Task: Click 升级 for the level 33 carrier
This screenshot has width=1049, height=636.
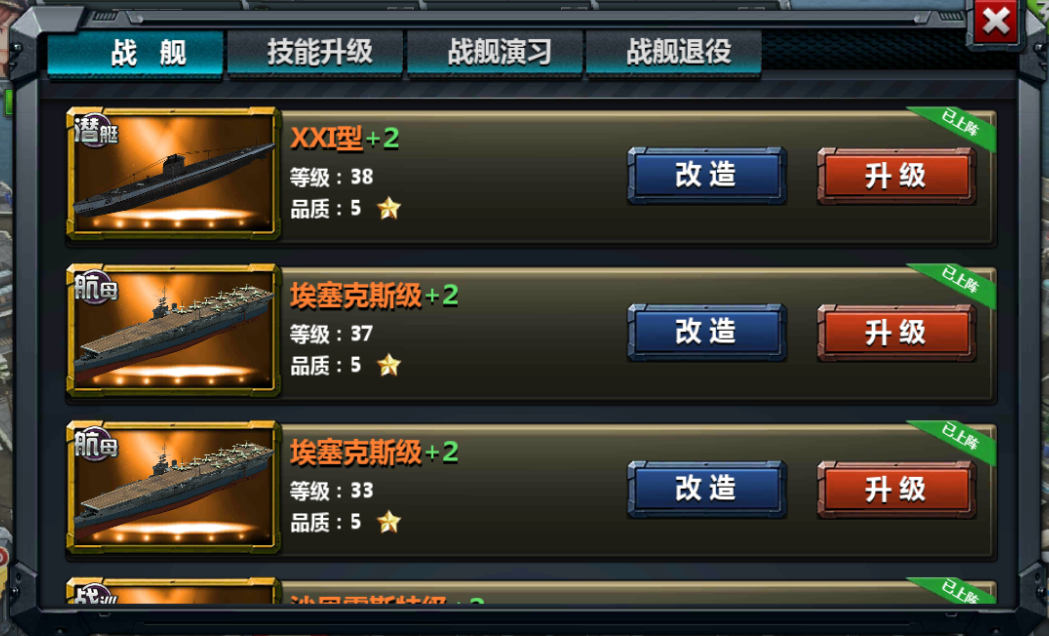Action: point(896,489)
